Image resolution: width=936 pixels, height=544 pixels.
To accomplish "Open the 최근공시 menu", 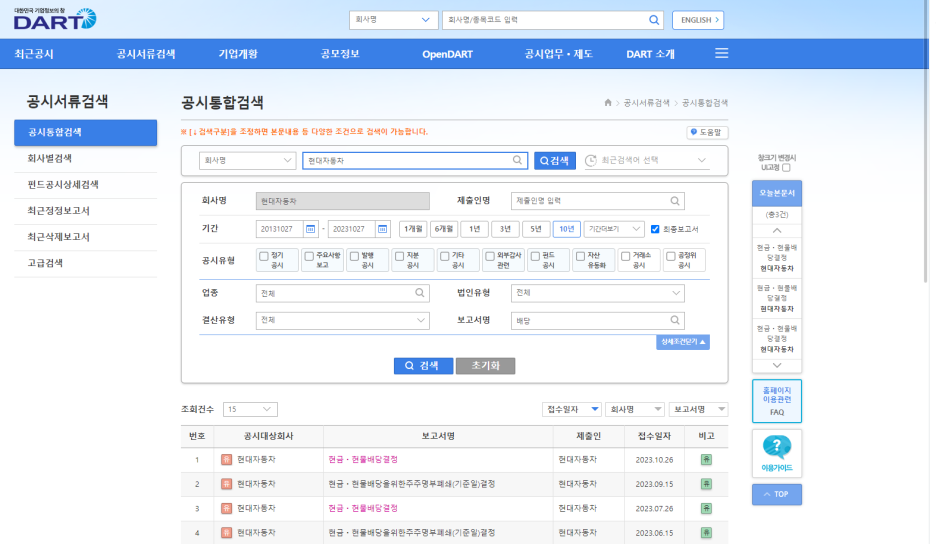I will coord(34,54).
